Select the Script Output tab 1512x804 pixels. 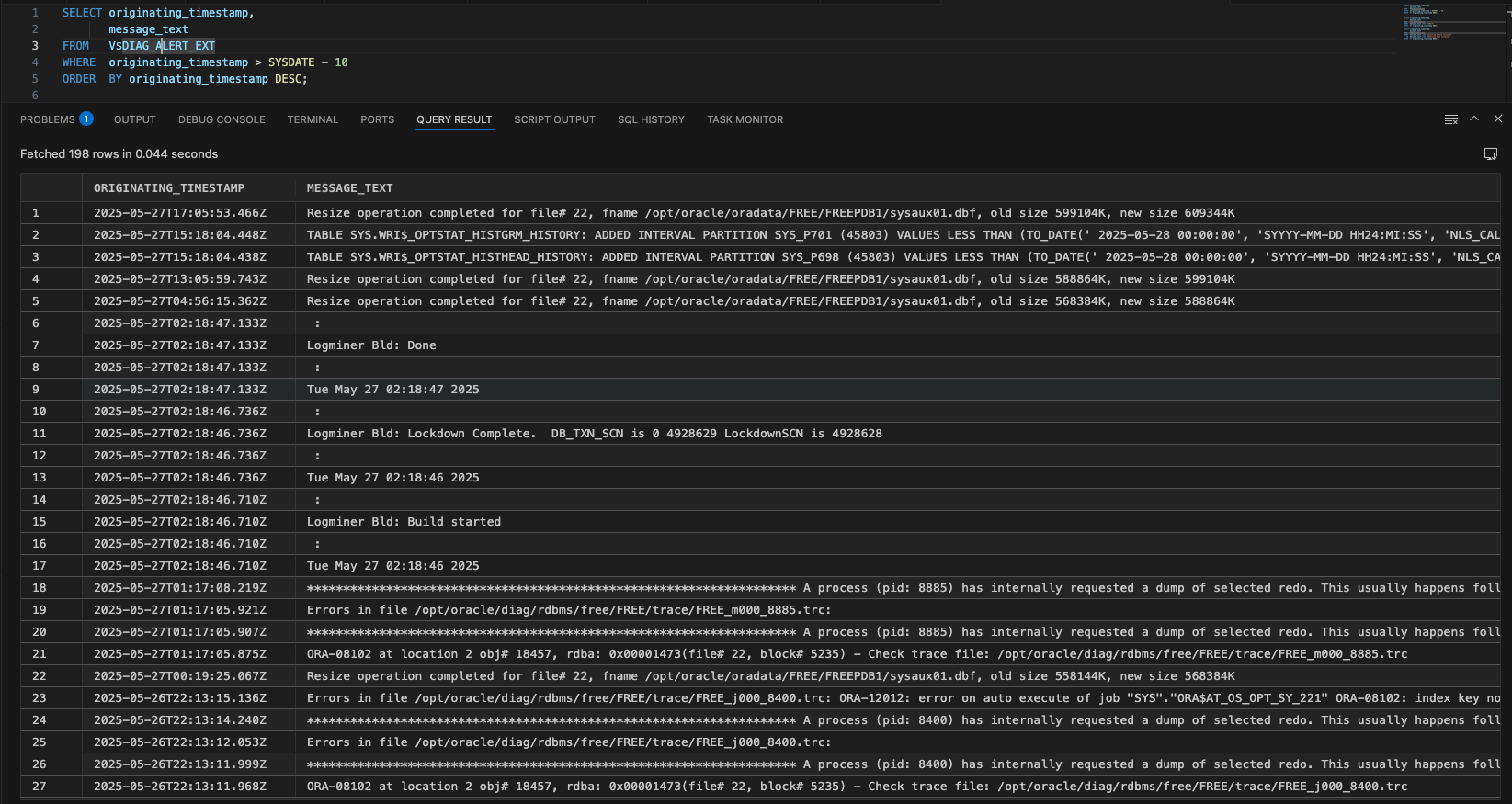click(x=554, y=119)
